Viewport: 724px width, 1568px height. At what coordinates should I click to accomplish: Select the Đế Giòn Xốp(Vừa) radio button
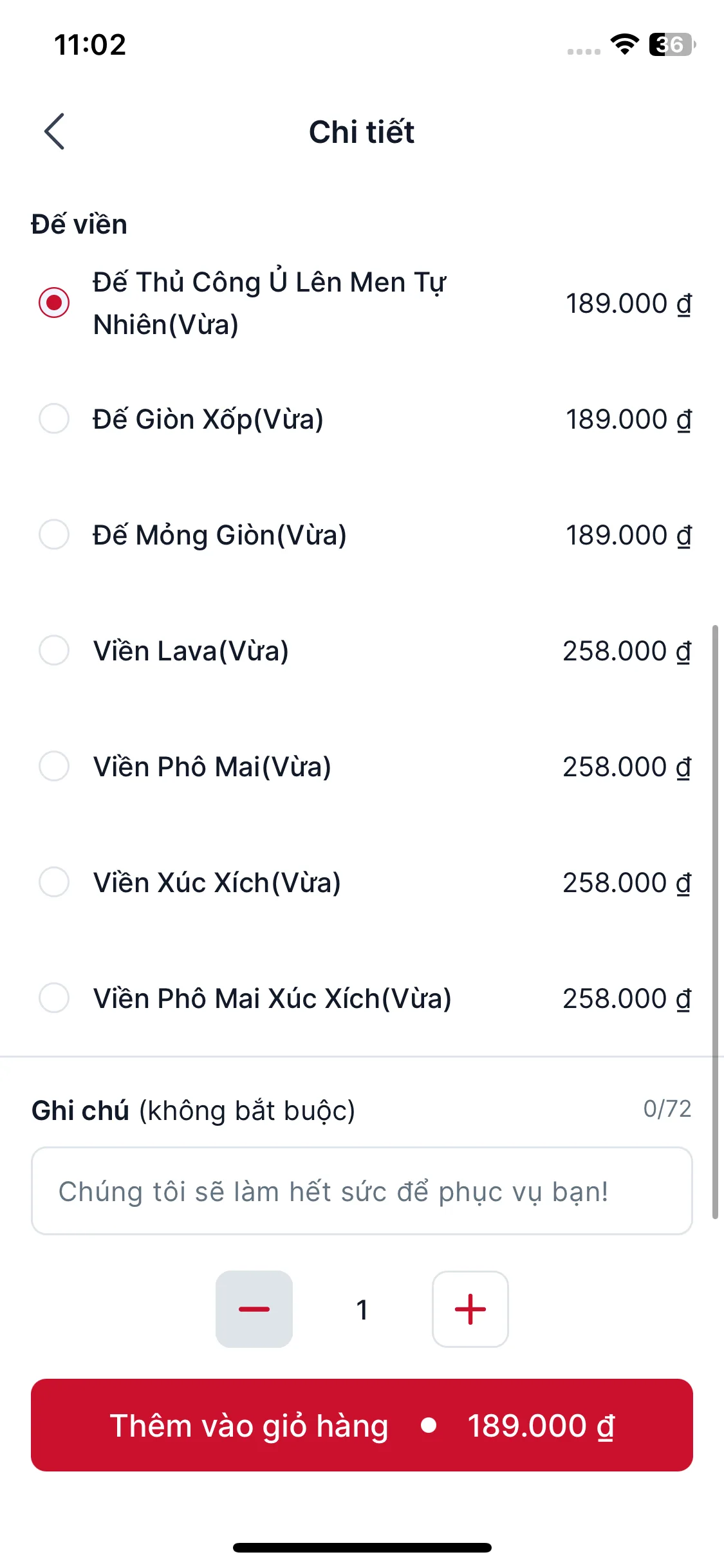coord(54,418)
